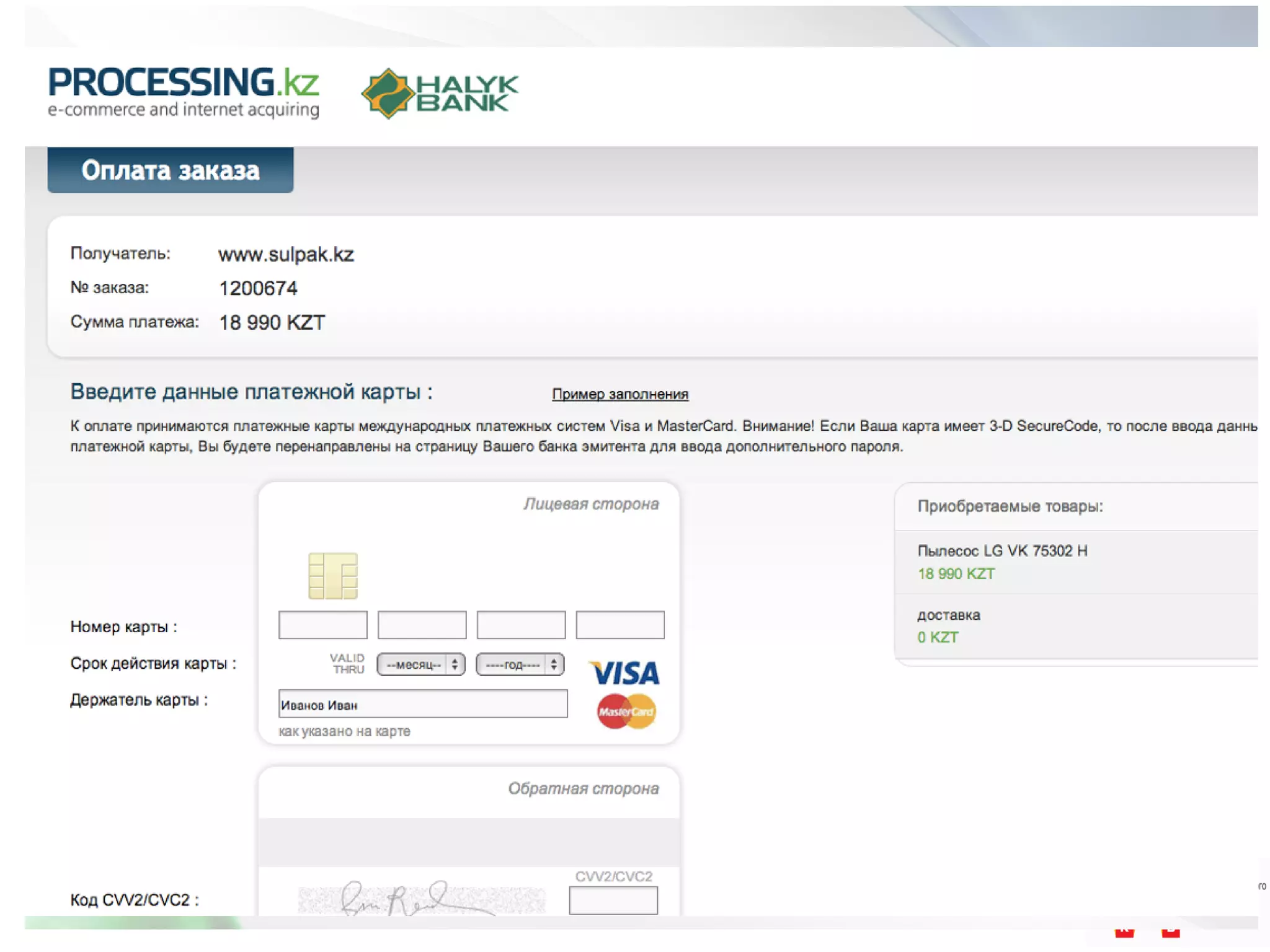Click the gold chip icon on card
1270x952 pixels.
pos(333,575)
